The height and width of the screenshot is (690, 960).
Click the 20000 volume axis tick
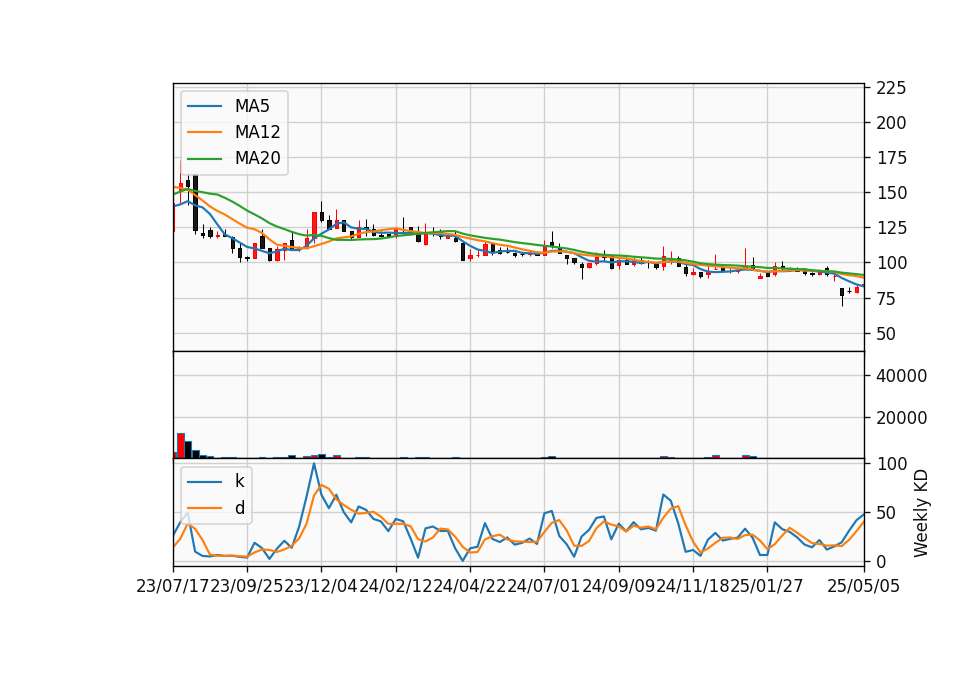coord(901,418)
